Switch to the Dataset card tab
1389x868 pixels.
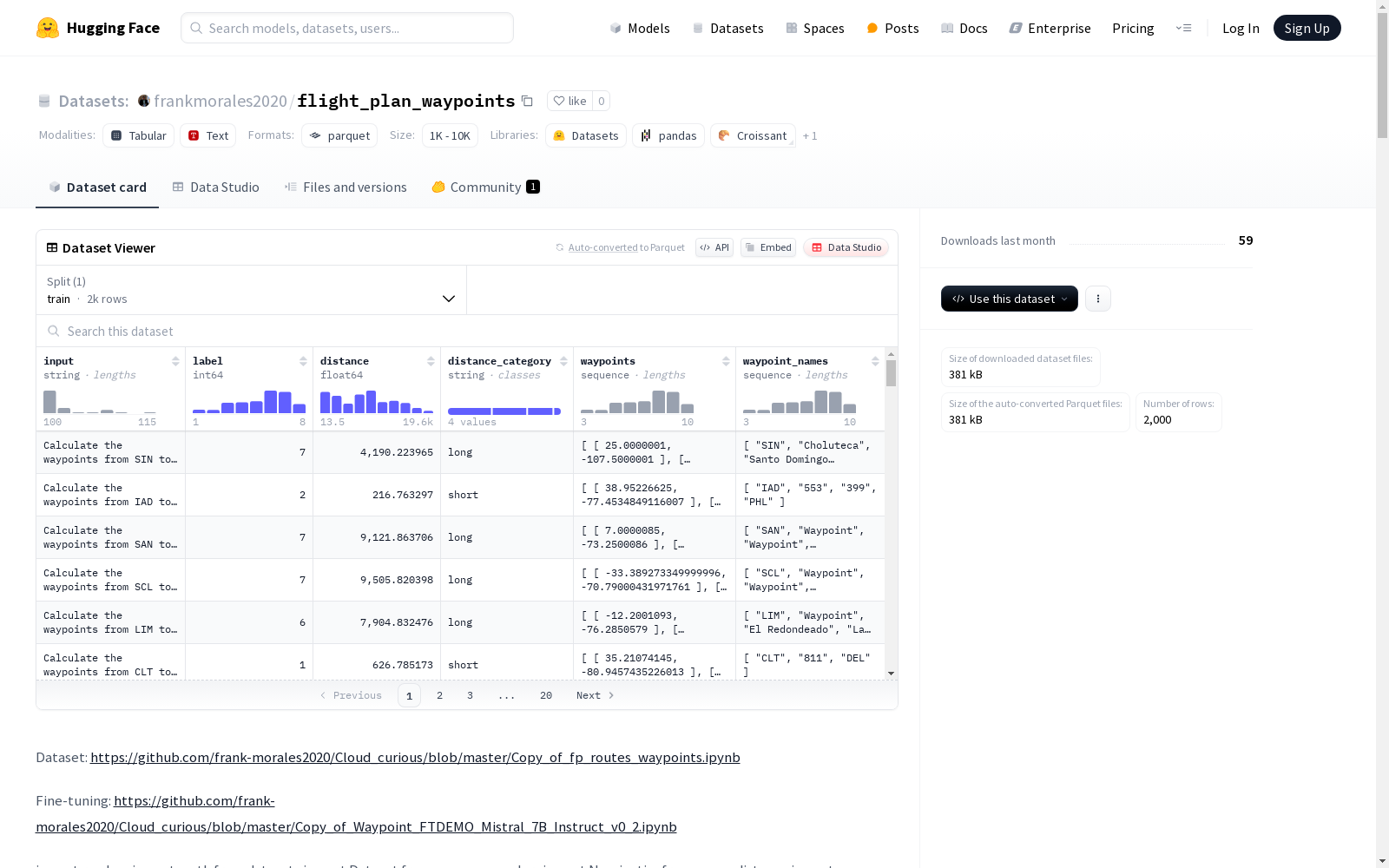click(97, 187)
